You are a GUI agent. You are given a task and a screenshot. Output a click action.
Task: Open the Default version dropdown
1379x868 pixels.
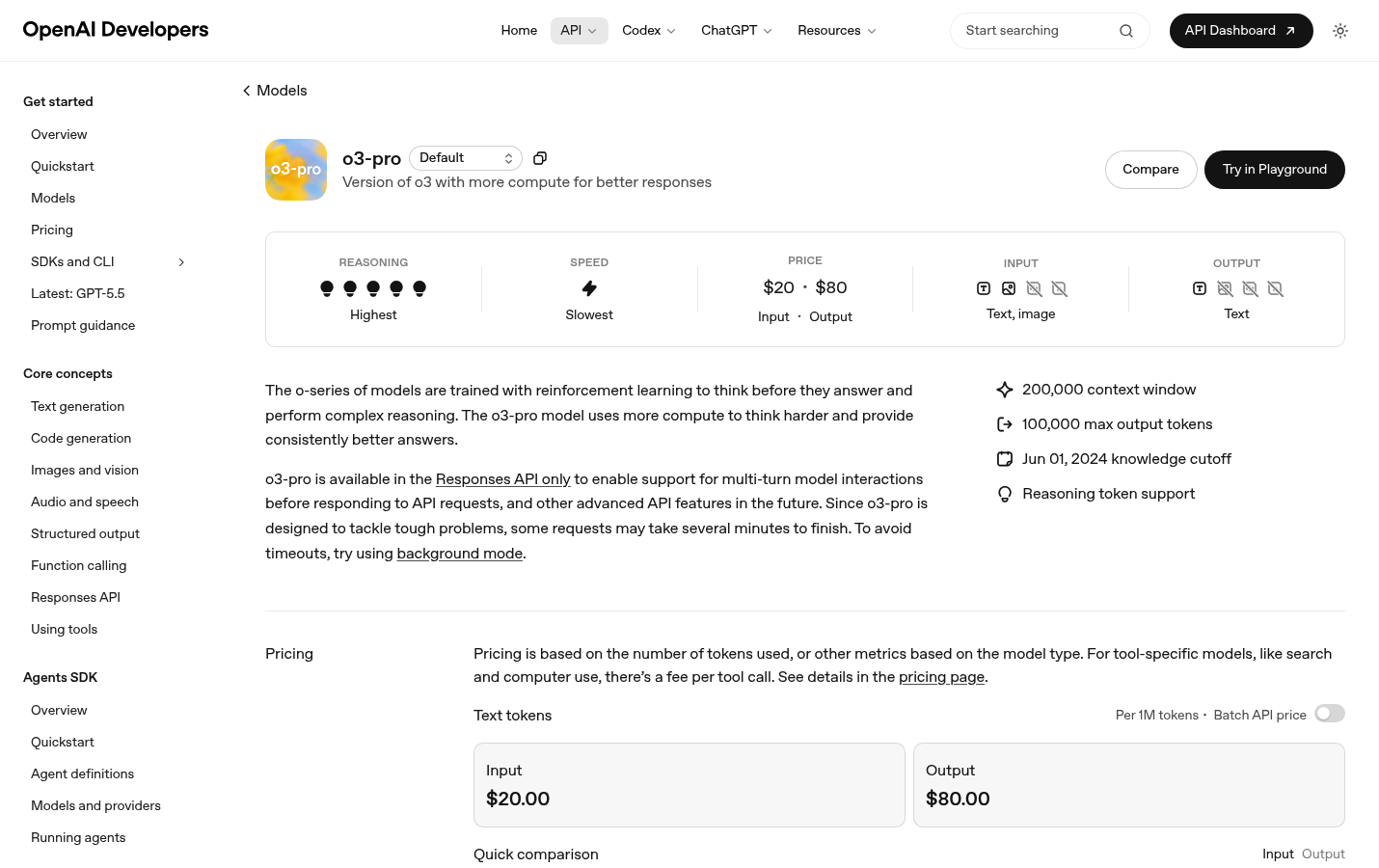point(466,158)
